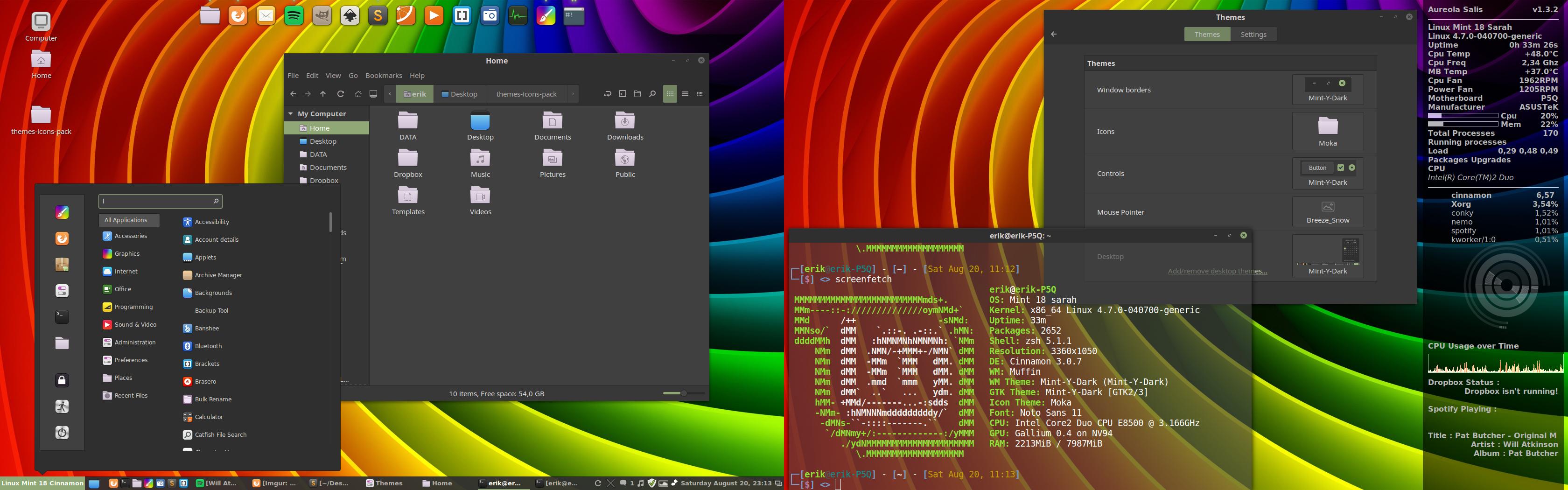Choose the Window borders Mint-Y-Dark theme button
The width and height of the screenshot is (1568, 490).
point(1328,90)
